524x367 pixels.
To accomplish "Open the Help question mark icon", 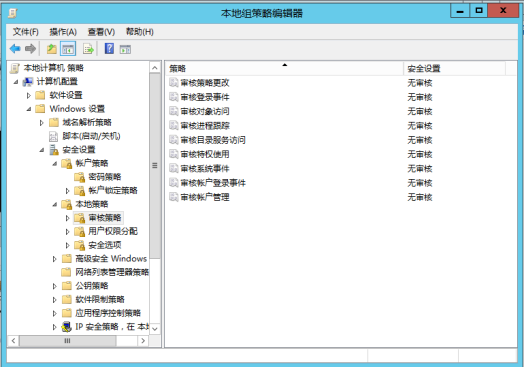I will coord(109,49).
